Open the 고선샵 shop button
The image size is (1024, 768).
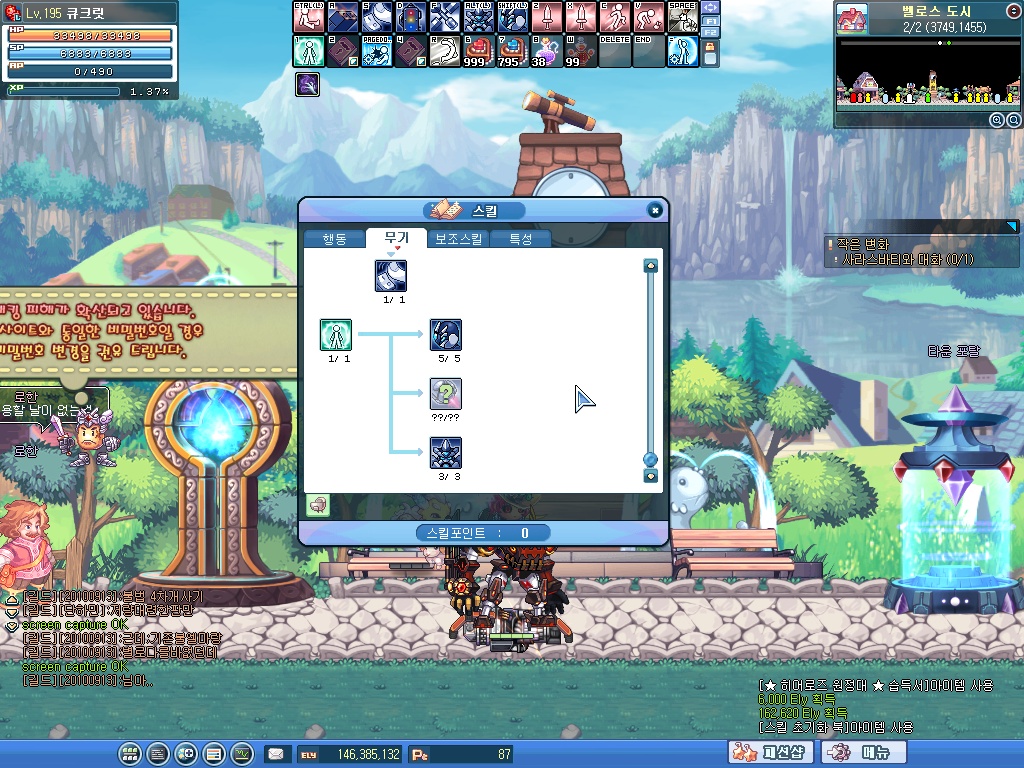tap(771, 752)
